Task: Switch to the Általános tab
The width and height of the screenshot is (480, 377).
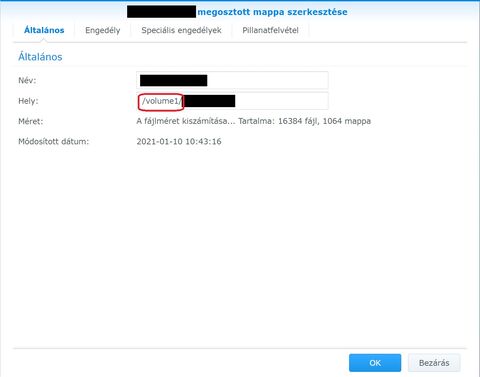Action: click(x=44, y=30)
